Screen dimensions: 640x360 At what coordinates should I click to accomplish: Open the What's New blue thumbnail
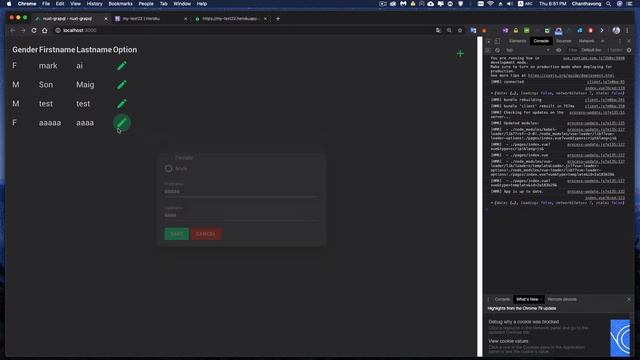coord(620,338)
